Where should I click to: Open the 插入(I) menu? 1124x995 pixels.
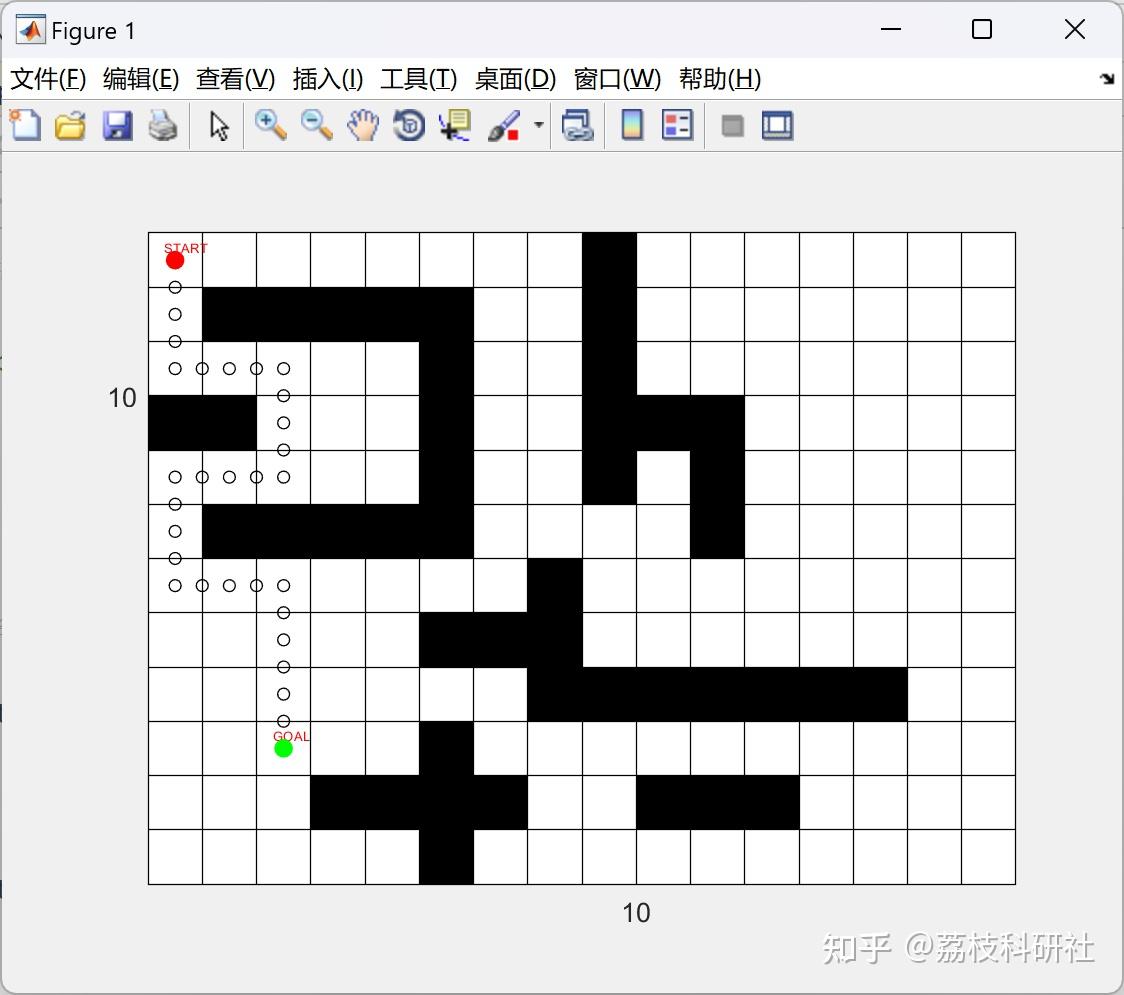tap(328, 79)
